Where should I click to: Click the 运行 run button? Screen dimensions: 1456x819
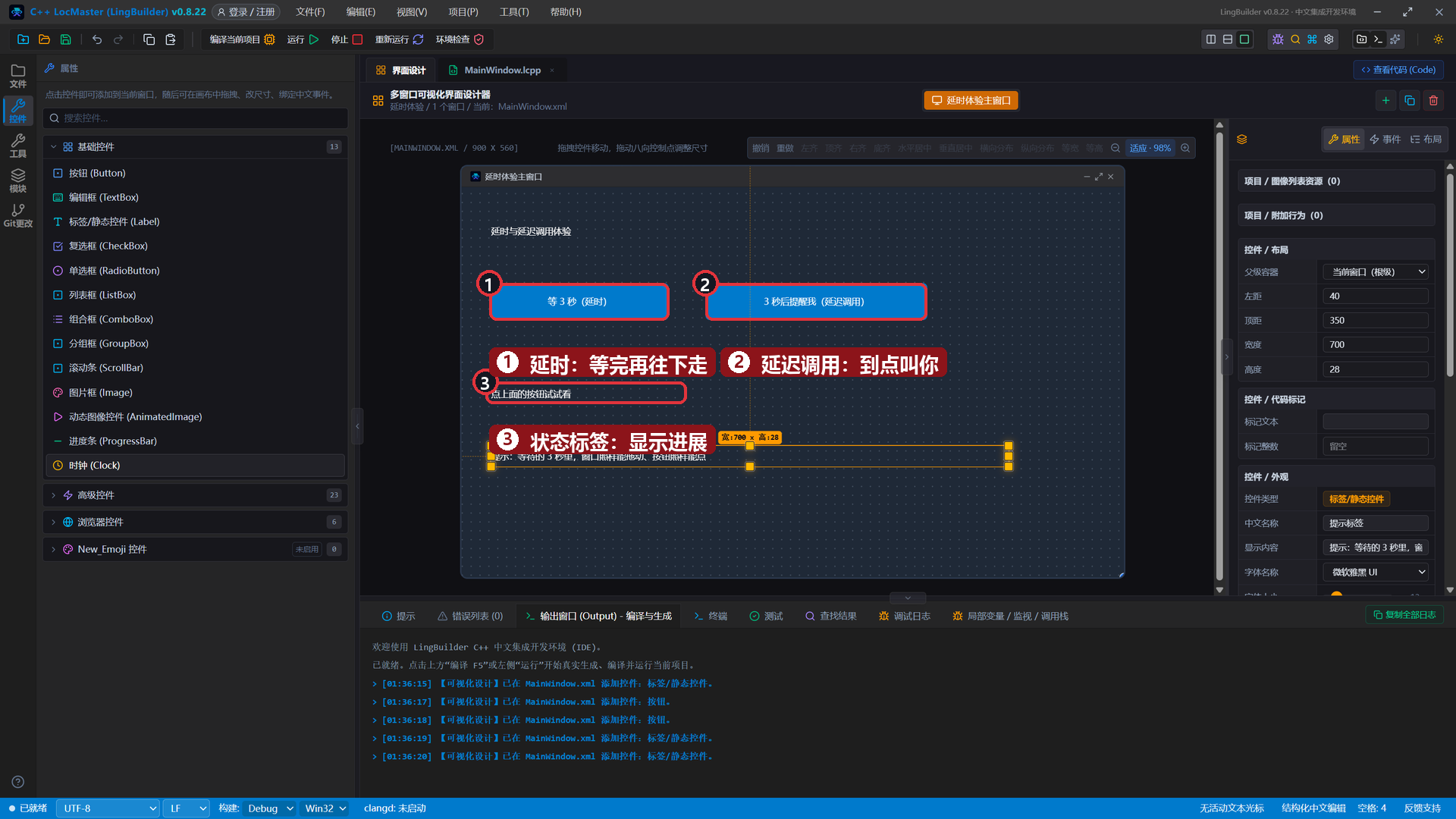303,39
